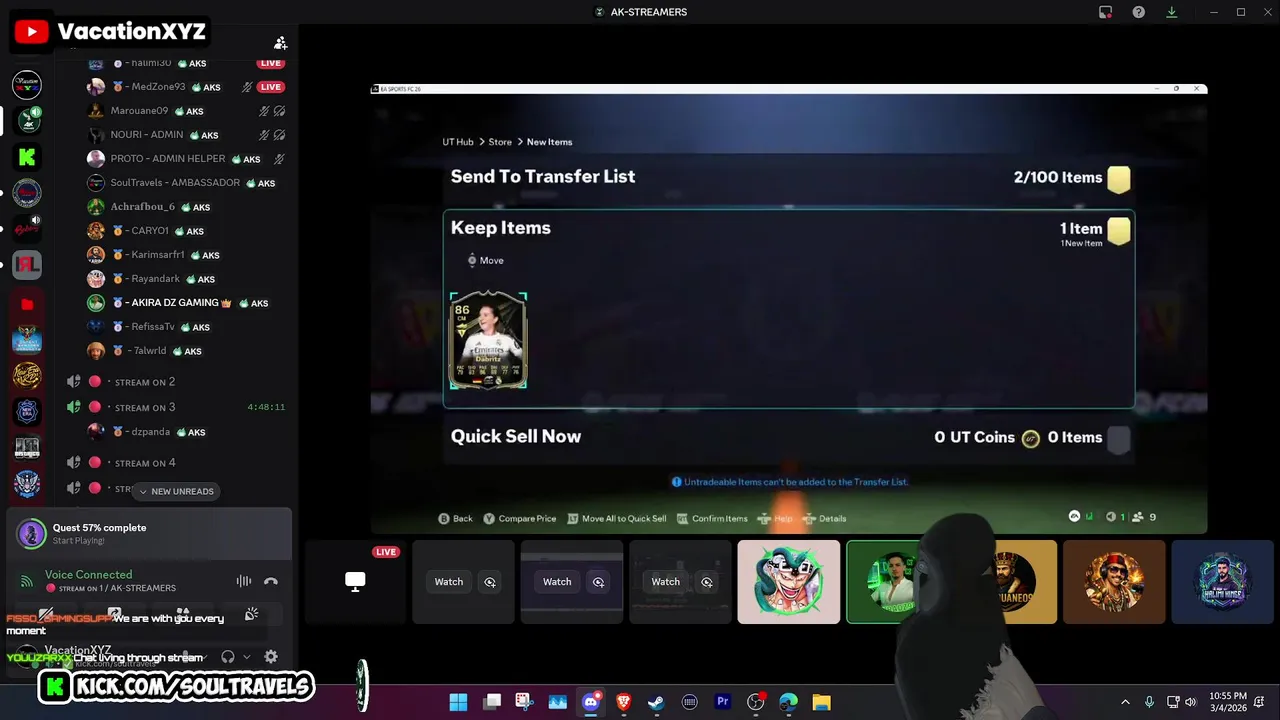Click LIVE badge next to MedZone93
The image size is (1280, 720).
tap(270, 87)
